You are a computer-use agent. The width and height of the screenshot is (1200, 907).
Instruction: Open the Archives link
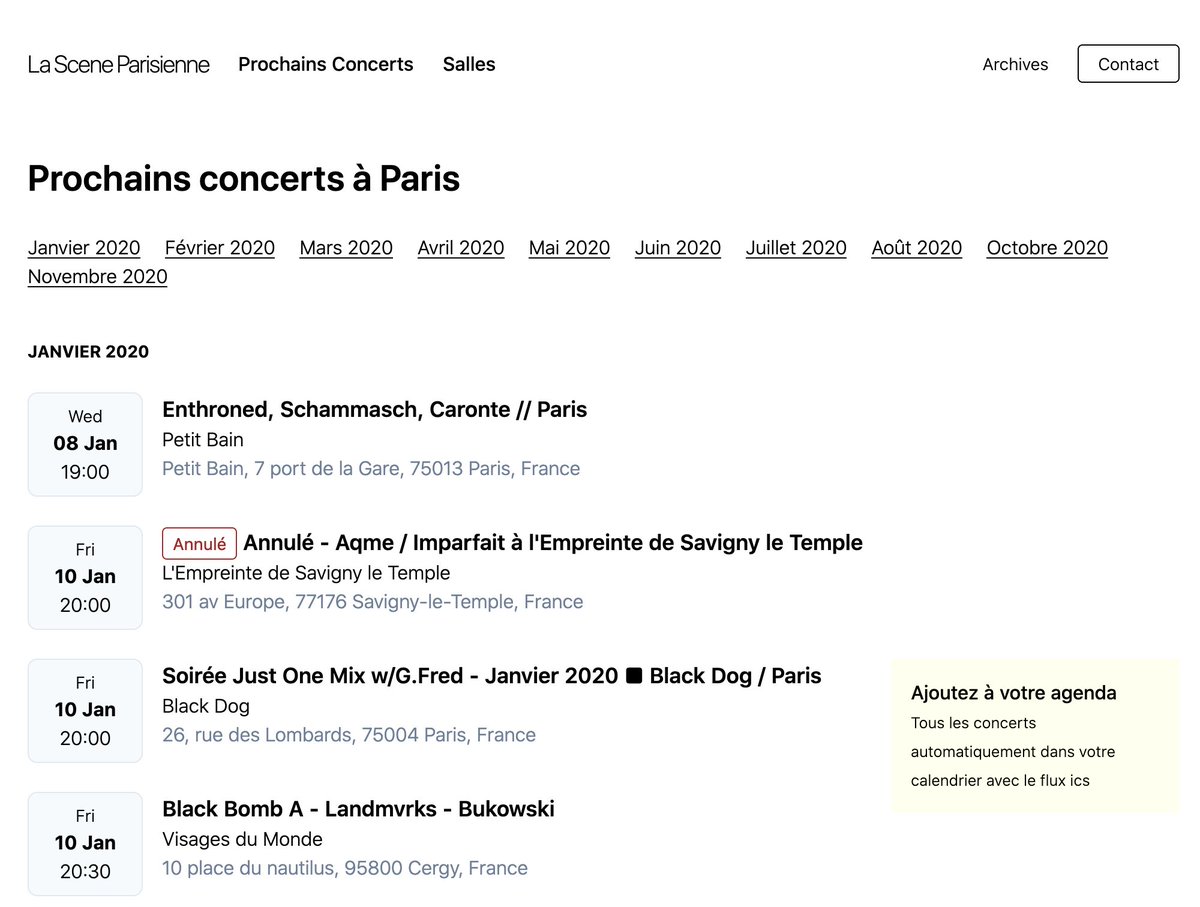(x=1015, y=64)
